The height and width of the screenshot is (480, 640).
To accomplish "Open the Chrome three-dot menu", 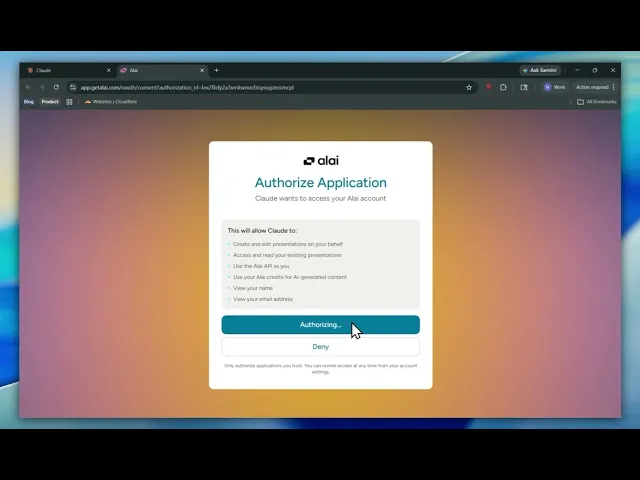I will [613, 87].
